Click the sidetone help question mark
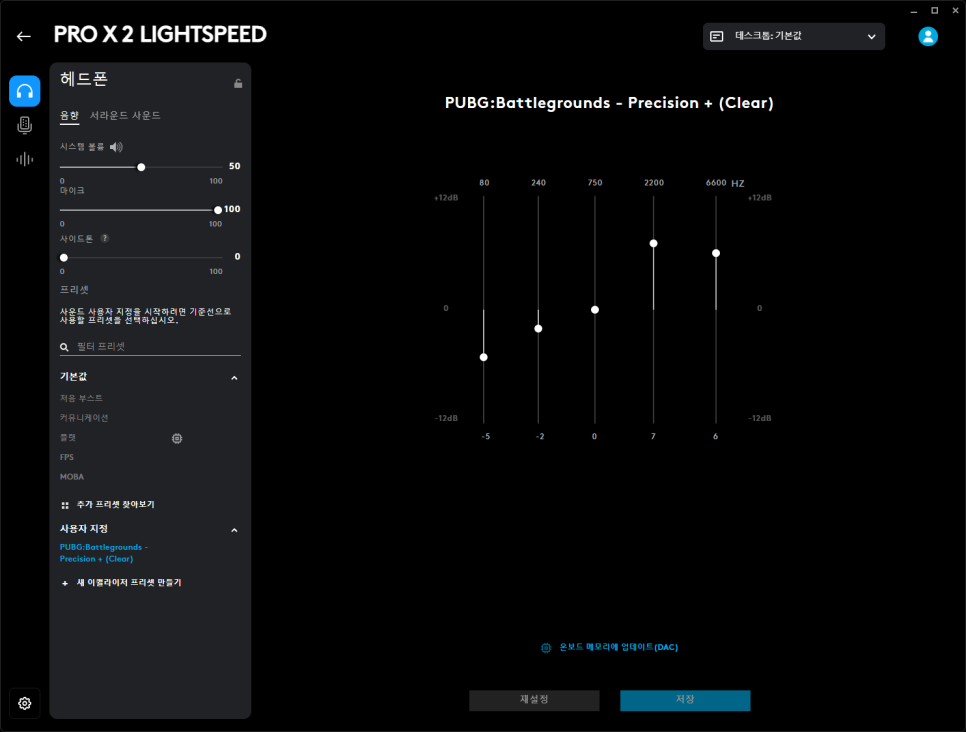The height and width of the screenshot is (732, 966). click(x=105, y=238)
